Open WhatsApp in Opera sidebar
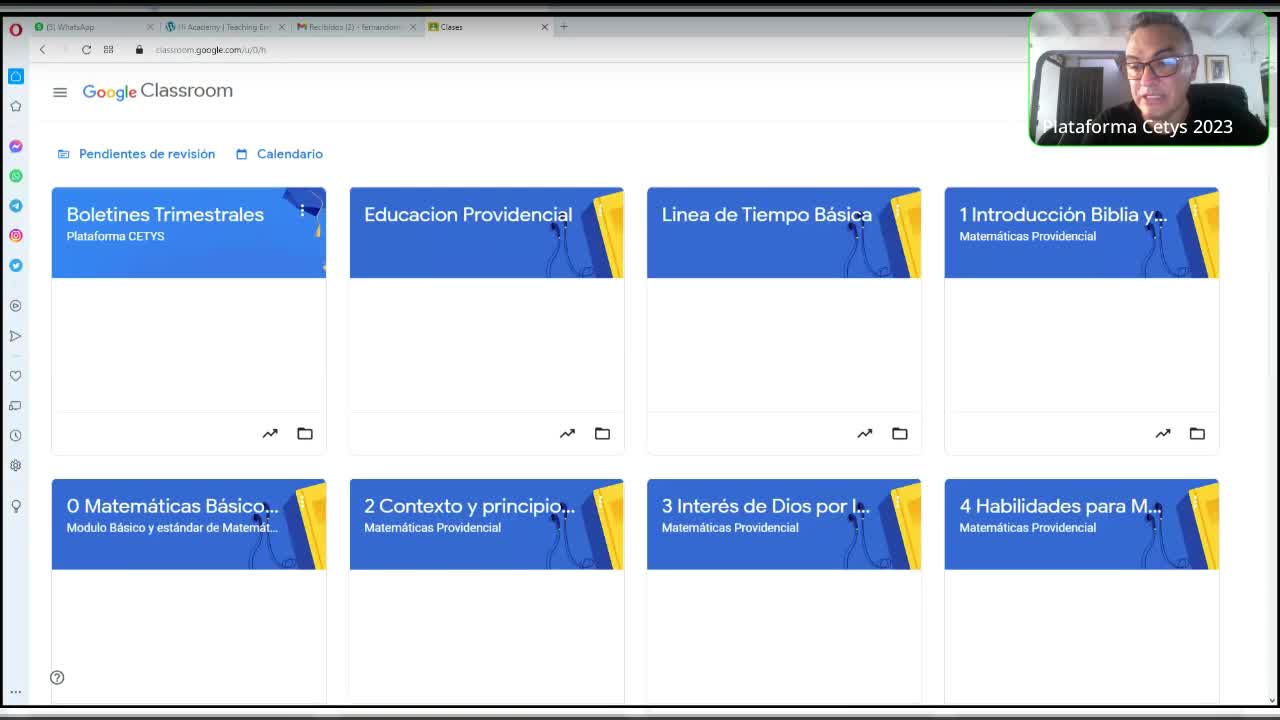The width and height of the screenshot is (1280, 720). (x=16, y=176)
